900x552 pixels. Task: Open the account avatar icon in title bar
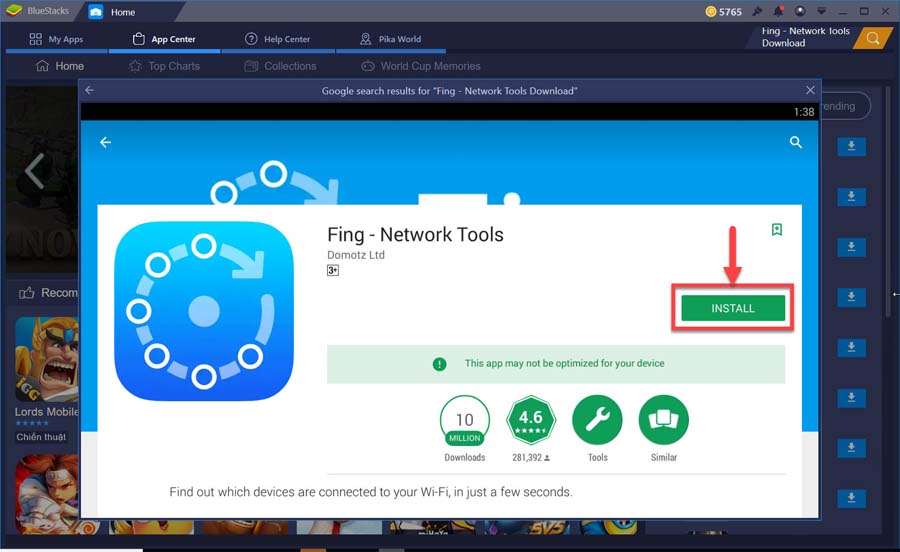pos(800,11)
